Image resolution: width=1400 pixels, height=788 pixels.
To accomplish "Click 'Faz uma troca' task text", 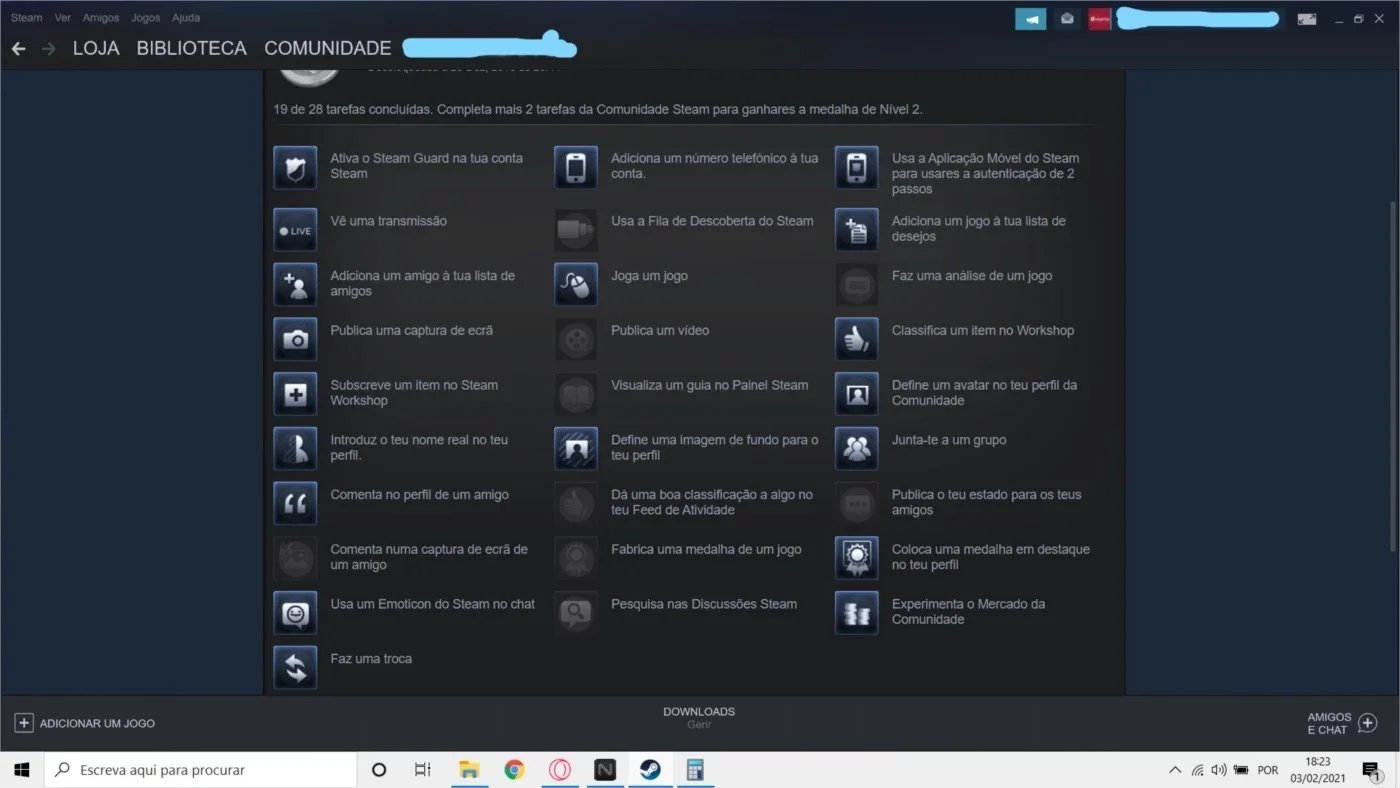I will click(371, 659).
